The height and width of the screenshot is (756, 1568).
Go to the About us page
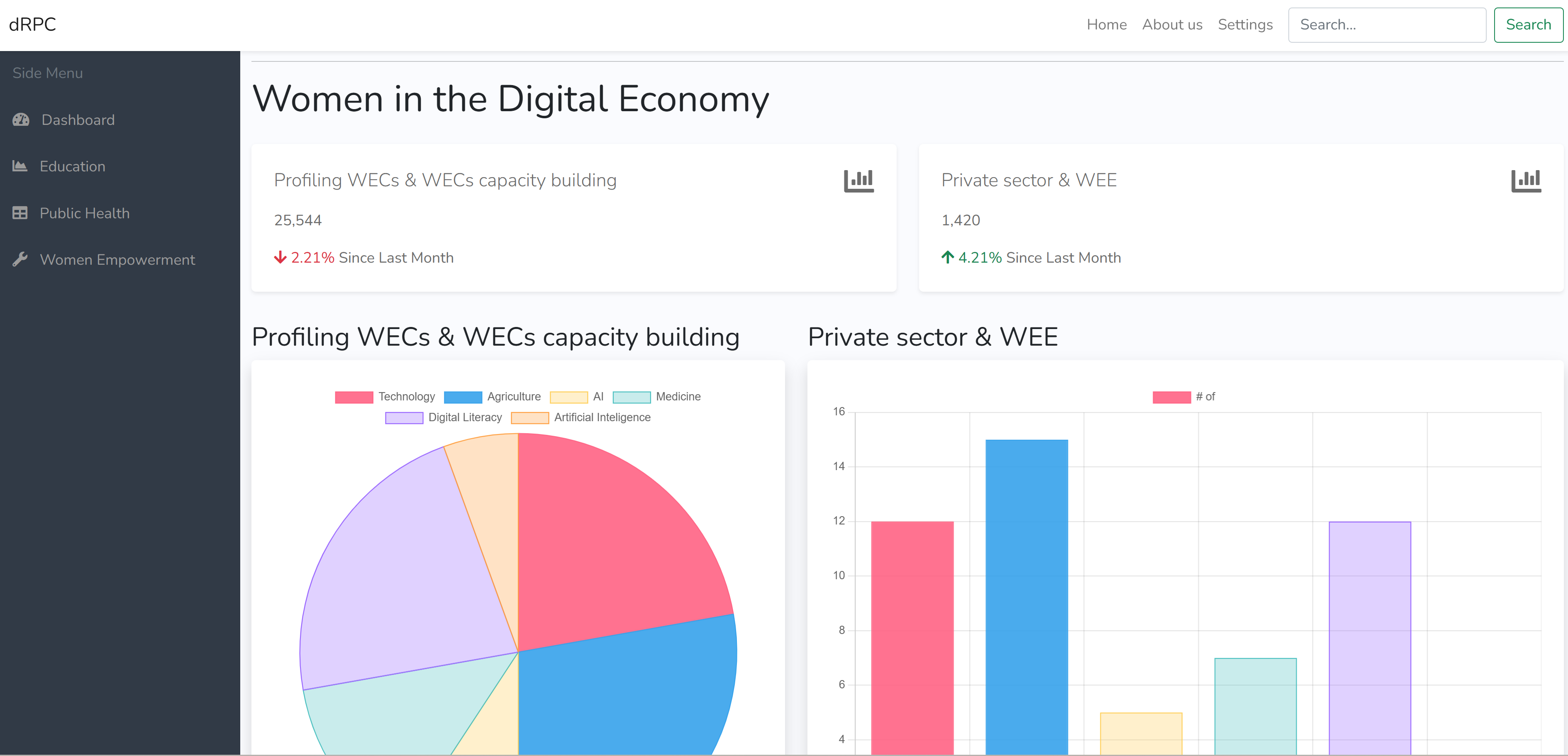point(1172,25)
